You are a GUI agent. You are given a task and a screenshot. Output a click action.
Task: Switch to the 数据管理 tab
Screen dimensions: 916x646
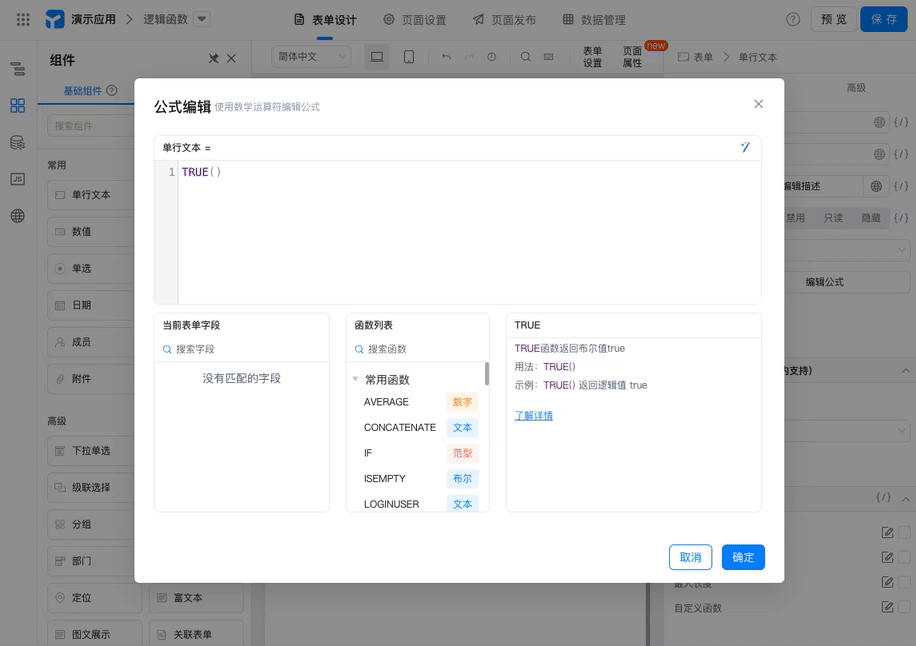coord(594,20)
